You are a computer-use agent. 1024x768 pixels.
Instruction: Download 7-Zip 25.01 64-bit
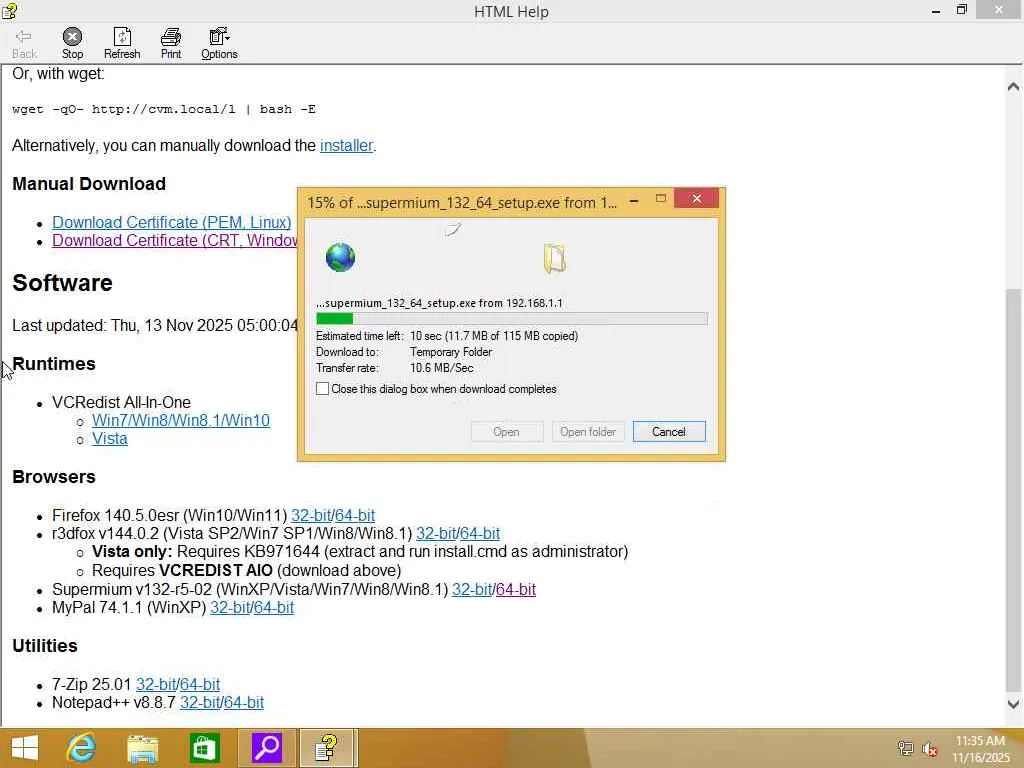pyautogui.click(x=200, y=684)
